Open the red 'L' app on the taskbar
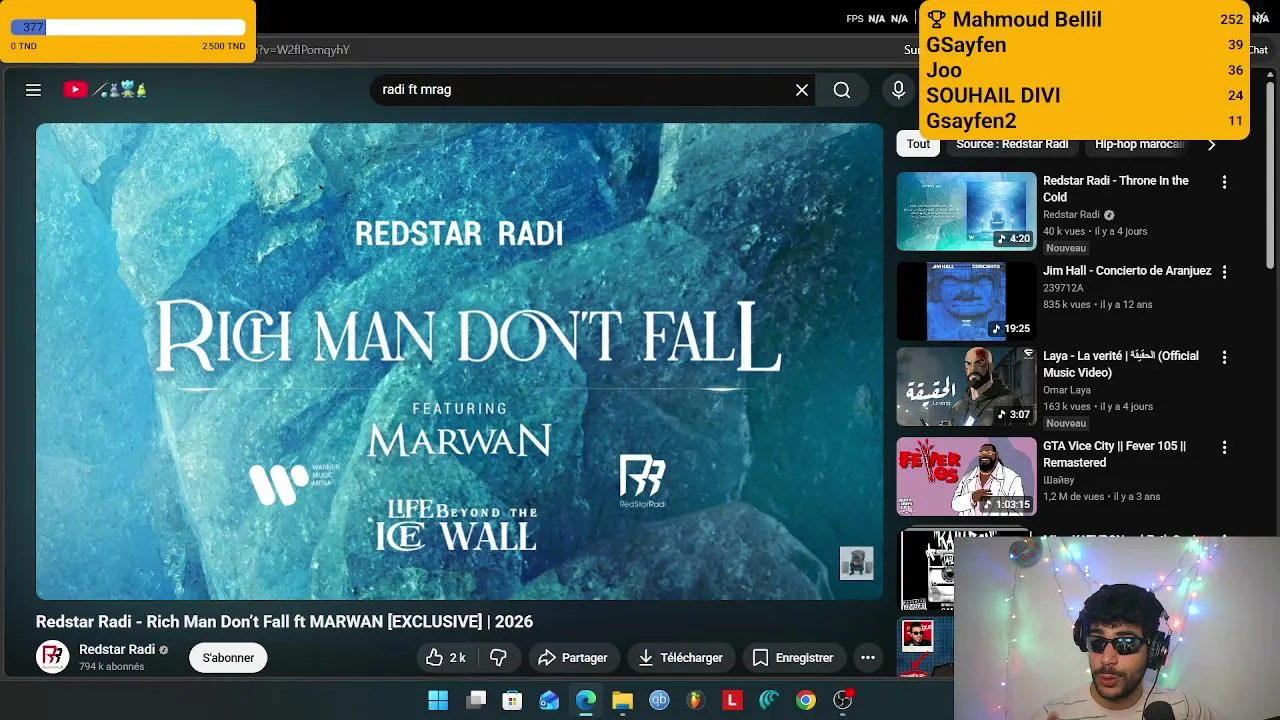The image size is (1280, 720). (x=732, y=701)
